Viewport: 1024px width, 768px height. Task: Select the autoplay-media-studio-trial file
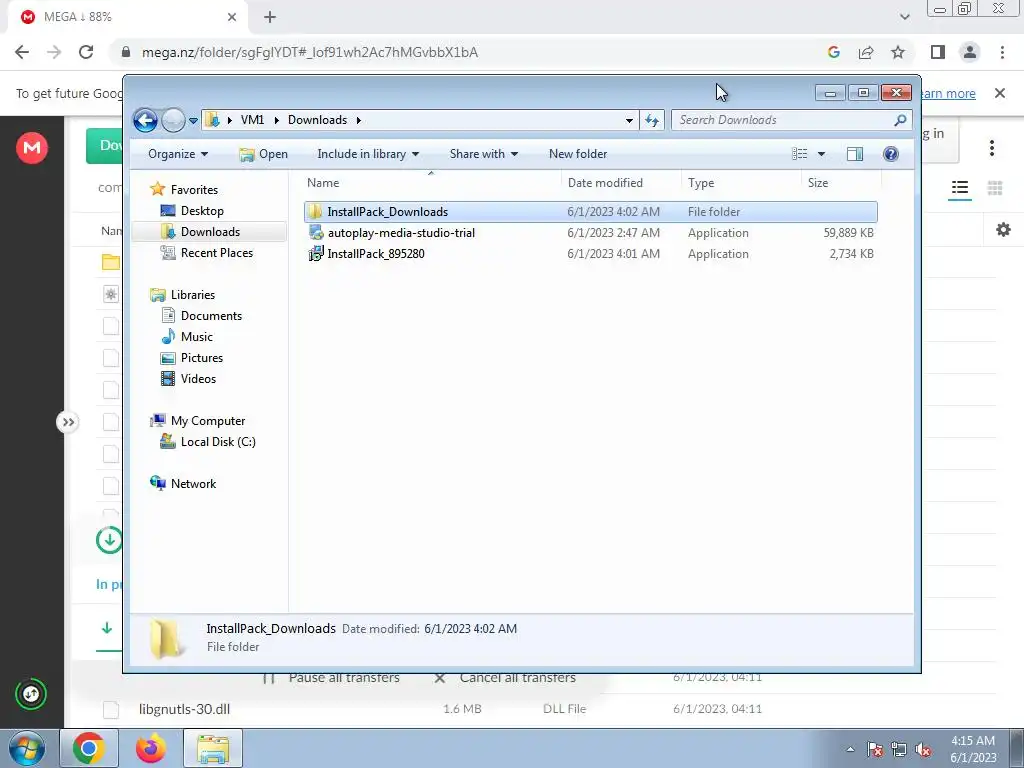(590, 233)
